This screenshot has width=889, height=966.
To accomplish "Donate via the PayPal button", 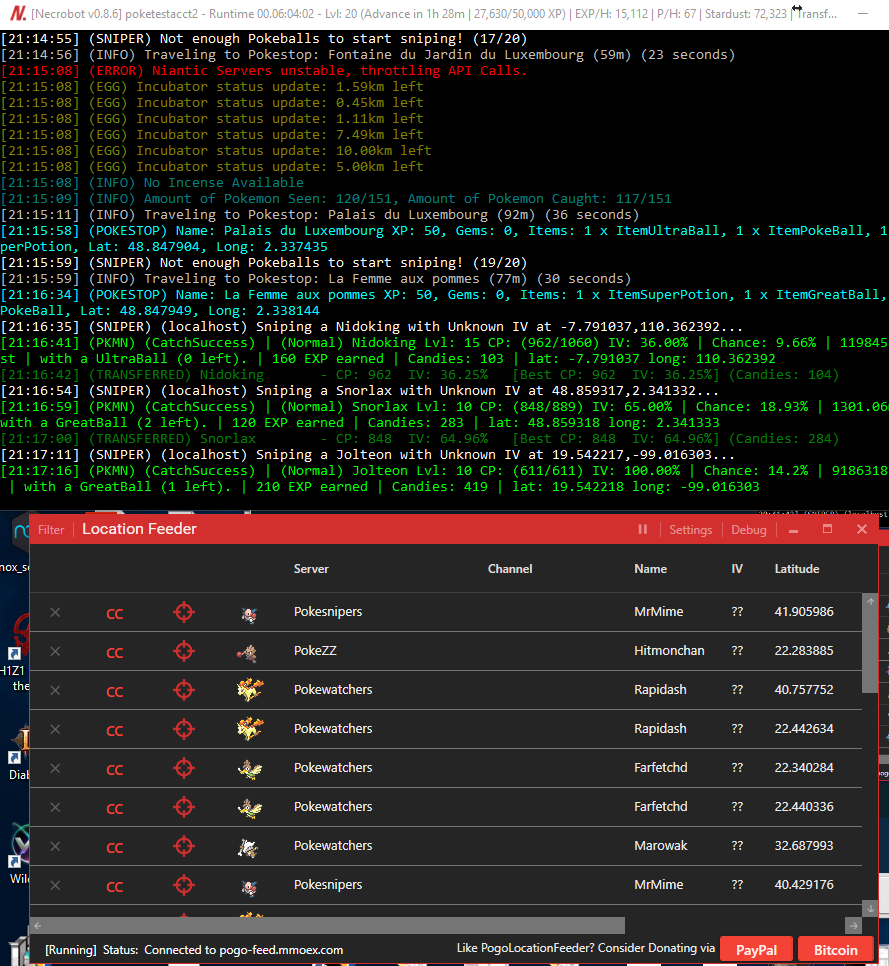I will click(757, 950).
